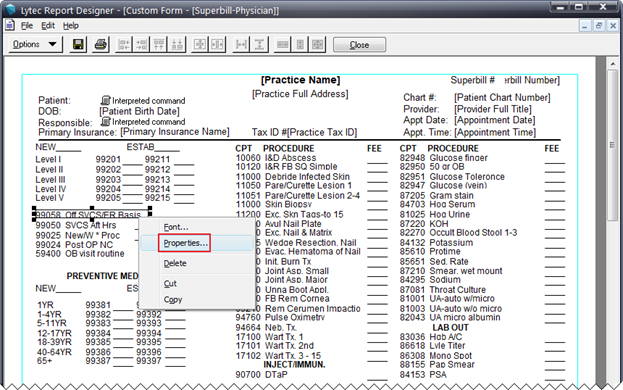The height and width of the screenshot is (390, 623).
Task: Make objects same height icon
Action: click(300, 44)
